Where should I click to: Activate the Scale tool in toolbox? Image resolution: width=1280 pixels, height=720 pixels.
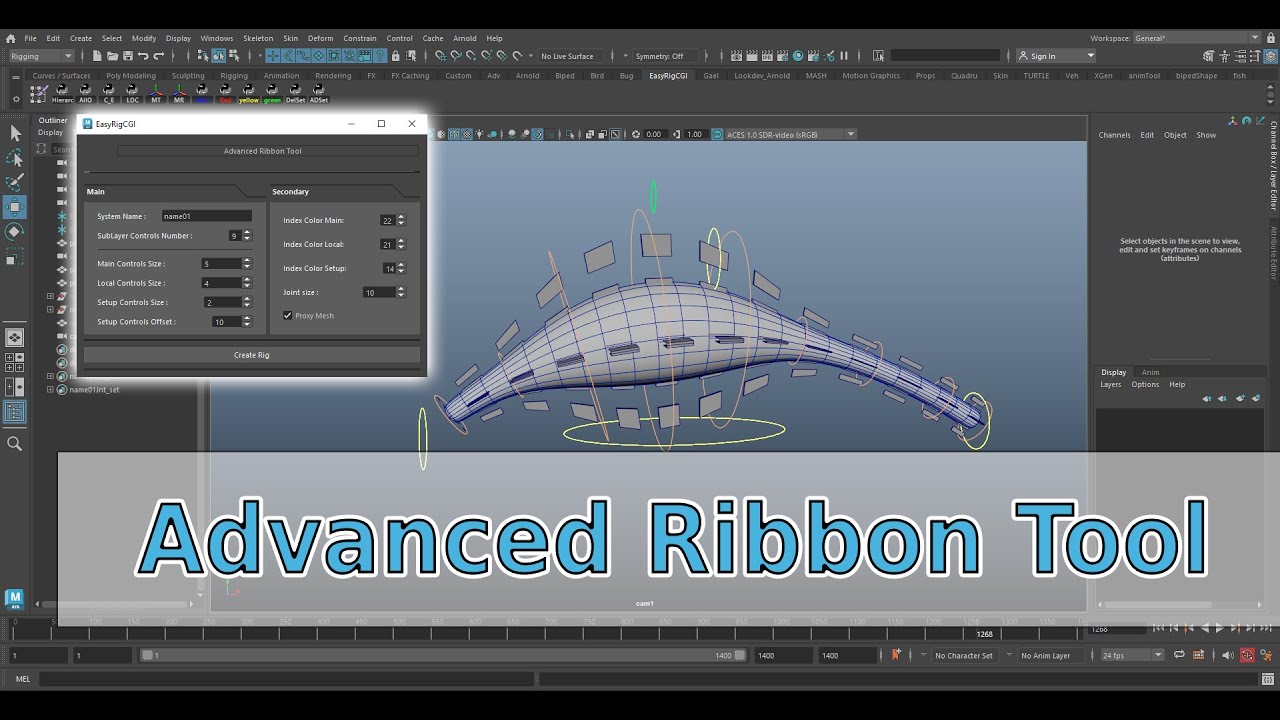pos(15,257)
